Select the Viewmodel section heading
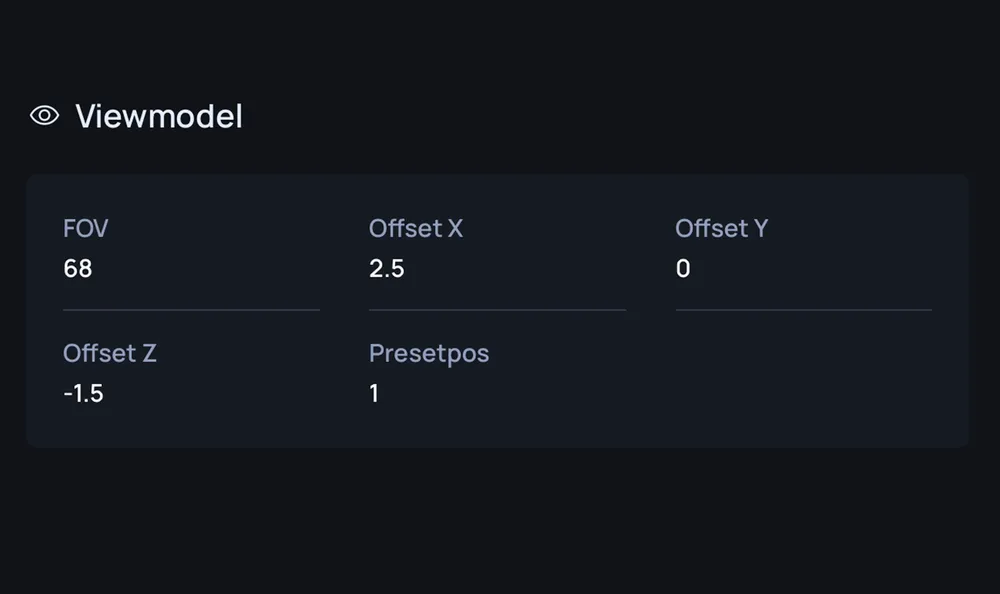The height and width of the screenshot is (594, 1000). [x=159, y=116]
